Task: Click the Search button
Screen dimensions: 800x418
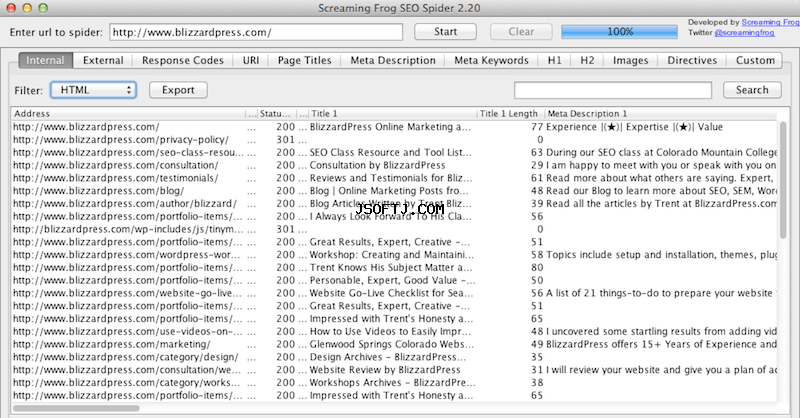Action: coord(752,90)
